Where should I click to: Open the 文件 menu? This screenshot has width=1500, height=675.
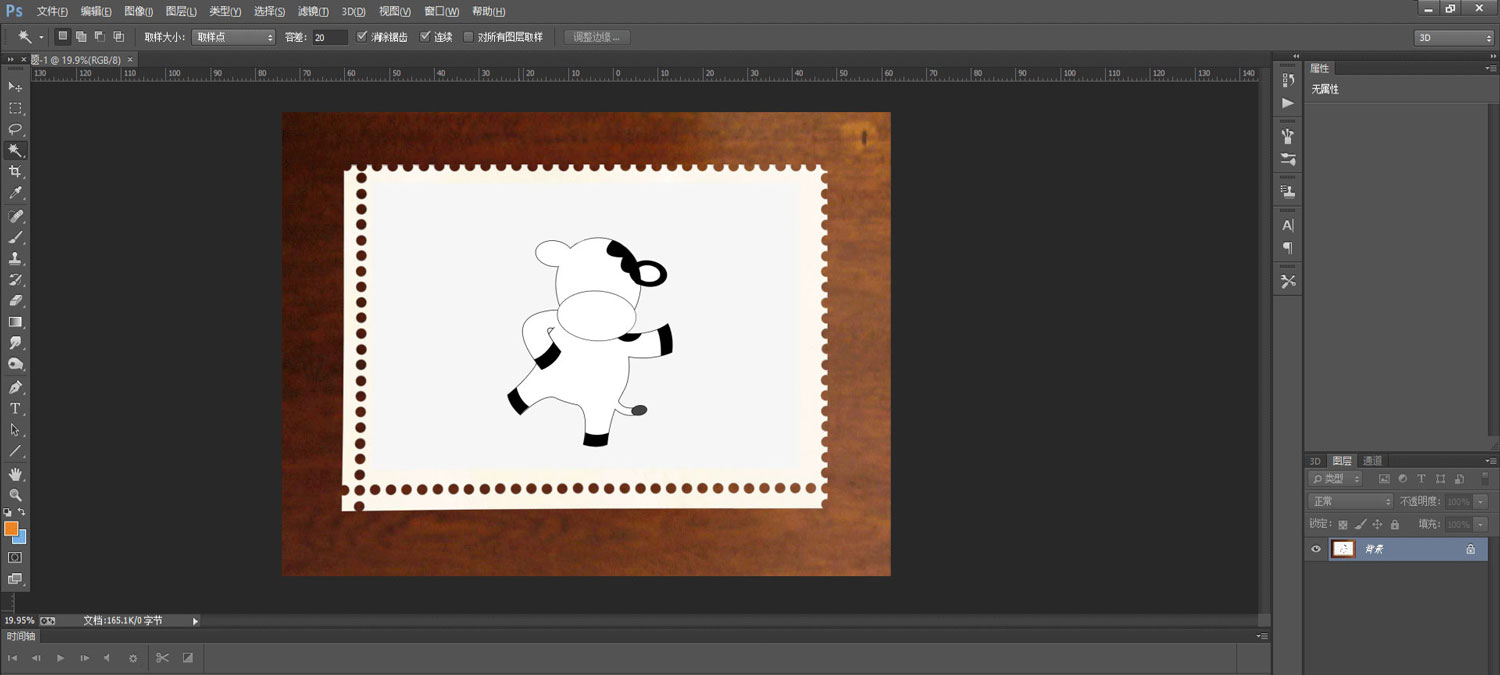[x=52, y=11]
